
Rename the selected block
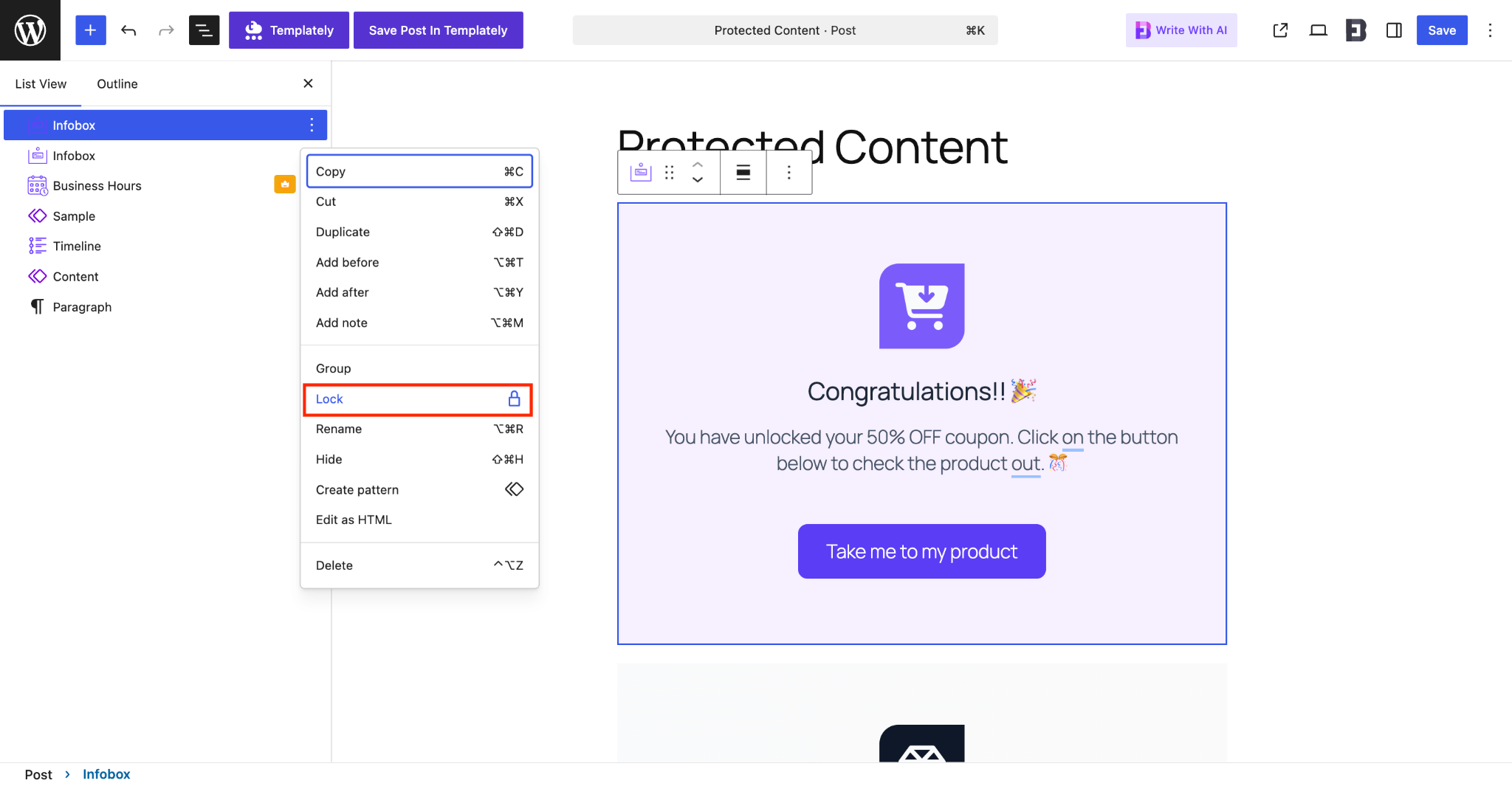pos(419,429)
